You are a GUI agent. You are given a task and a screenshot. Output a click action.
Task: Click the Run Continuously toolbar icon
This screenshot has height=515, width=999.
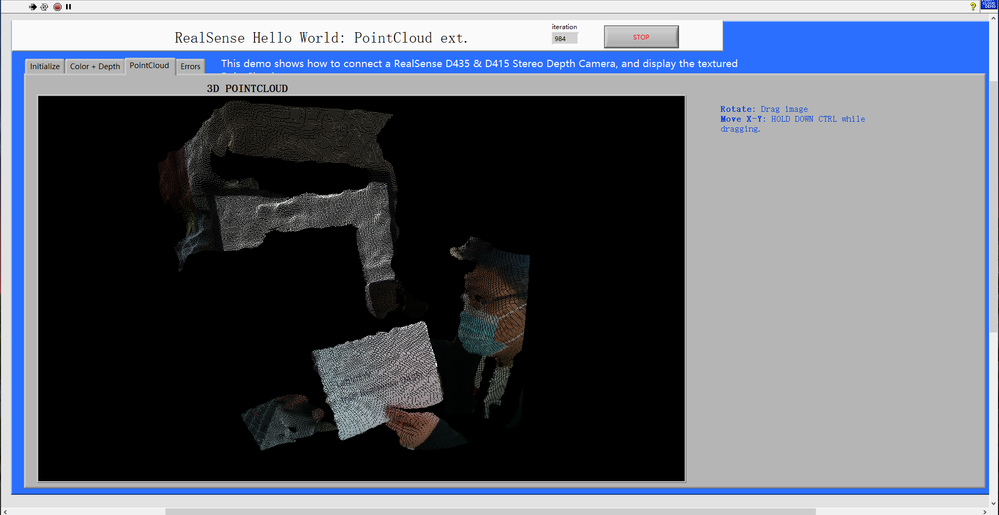[44, 6]
